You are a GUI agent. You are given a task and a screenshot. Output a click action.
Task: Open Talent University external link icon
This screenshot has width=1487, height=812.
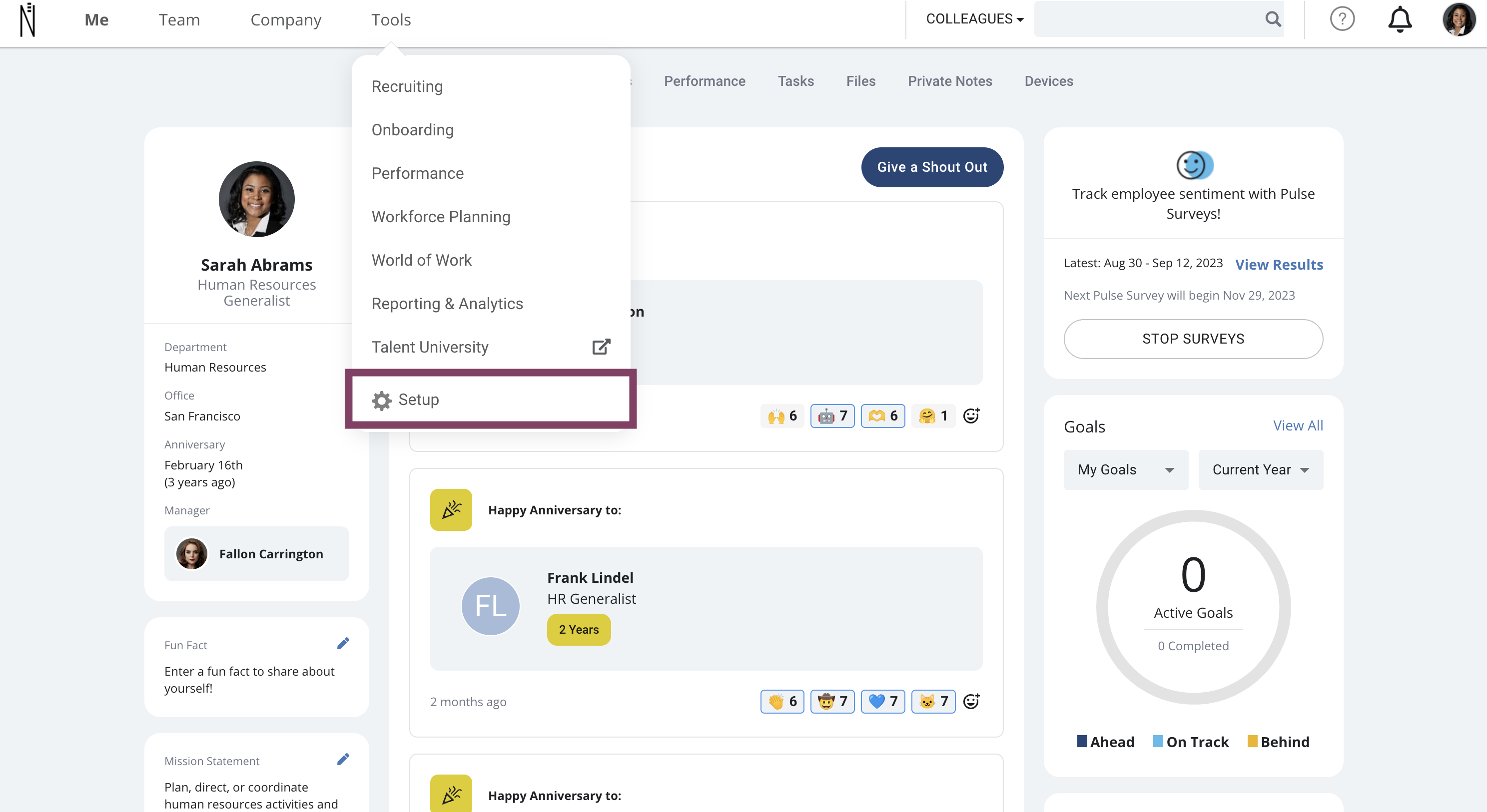[601, 347]
